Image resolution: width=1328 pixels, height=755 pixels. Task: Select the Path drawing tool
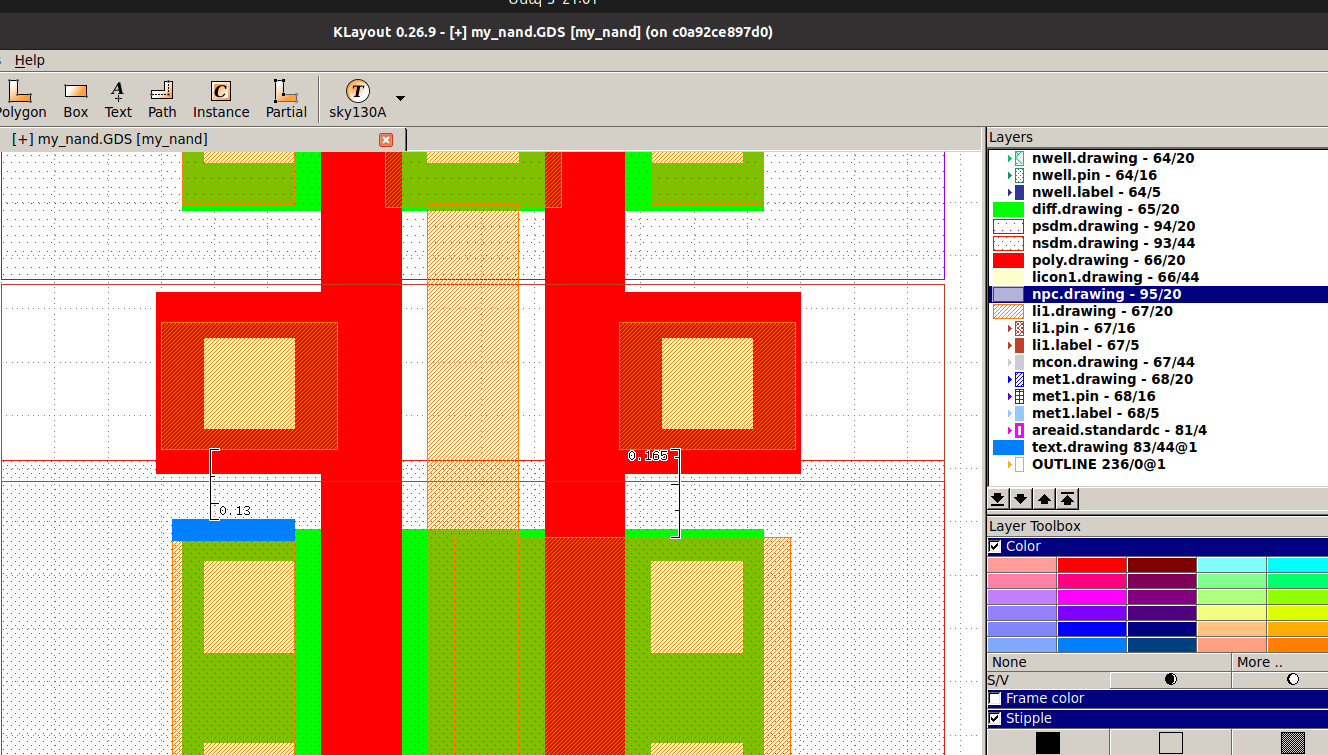coord(162,100)
